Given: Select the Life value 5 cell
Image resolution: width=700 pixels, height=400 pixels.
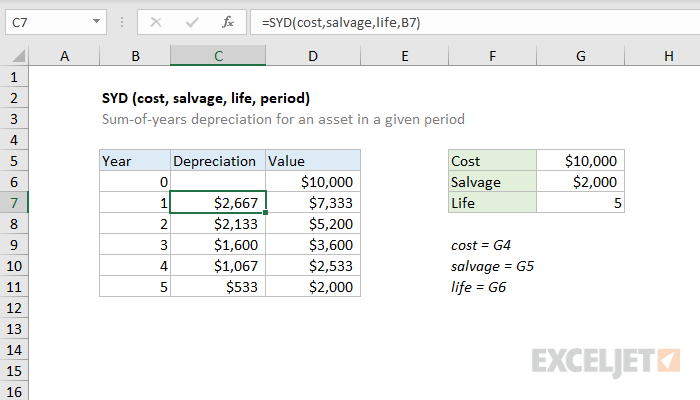Looking at the screenshot, I should (x=580, y=203).
